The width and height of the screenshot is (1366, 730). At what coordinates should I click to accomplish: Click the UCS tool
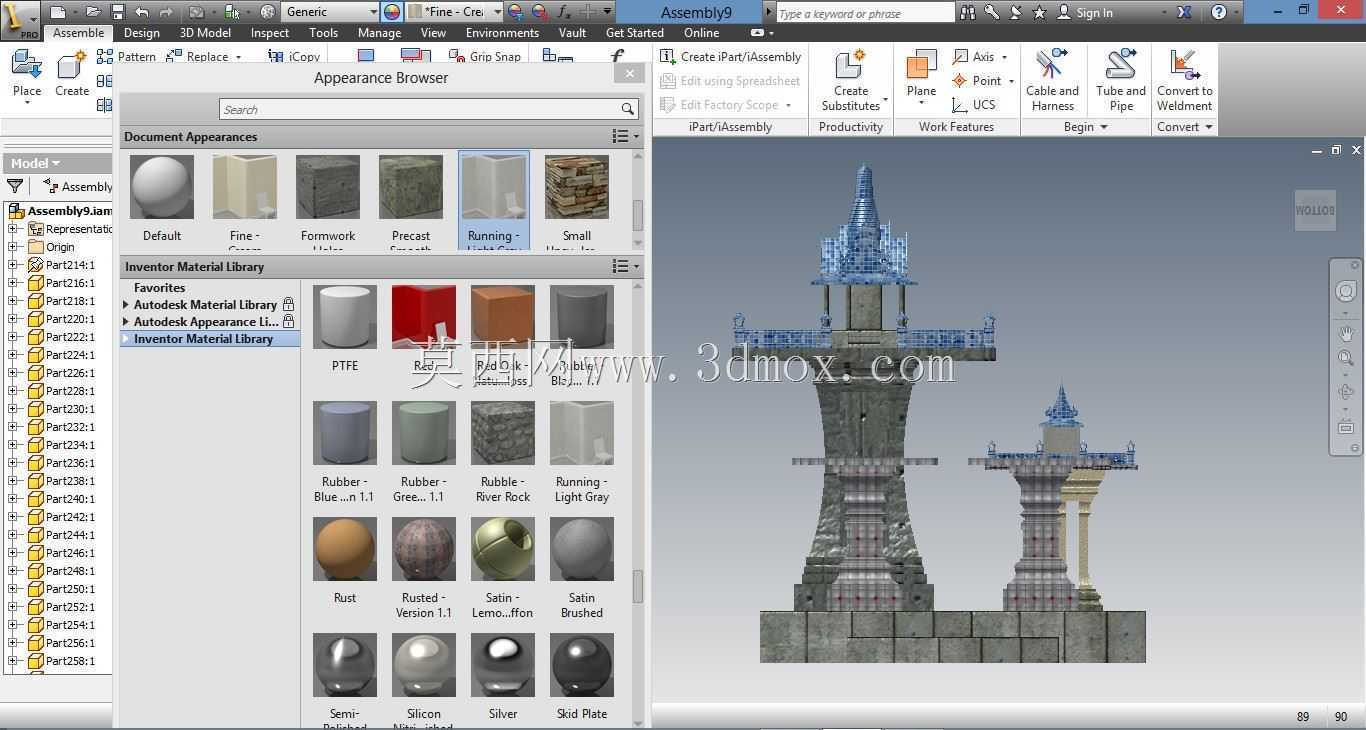pyautogui.click(x=974, y=104)
